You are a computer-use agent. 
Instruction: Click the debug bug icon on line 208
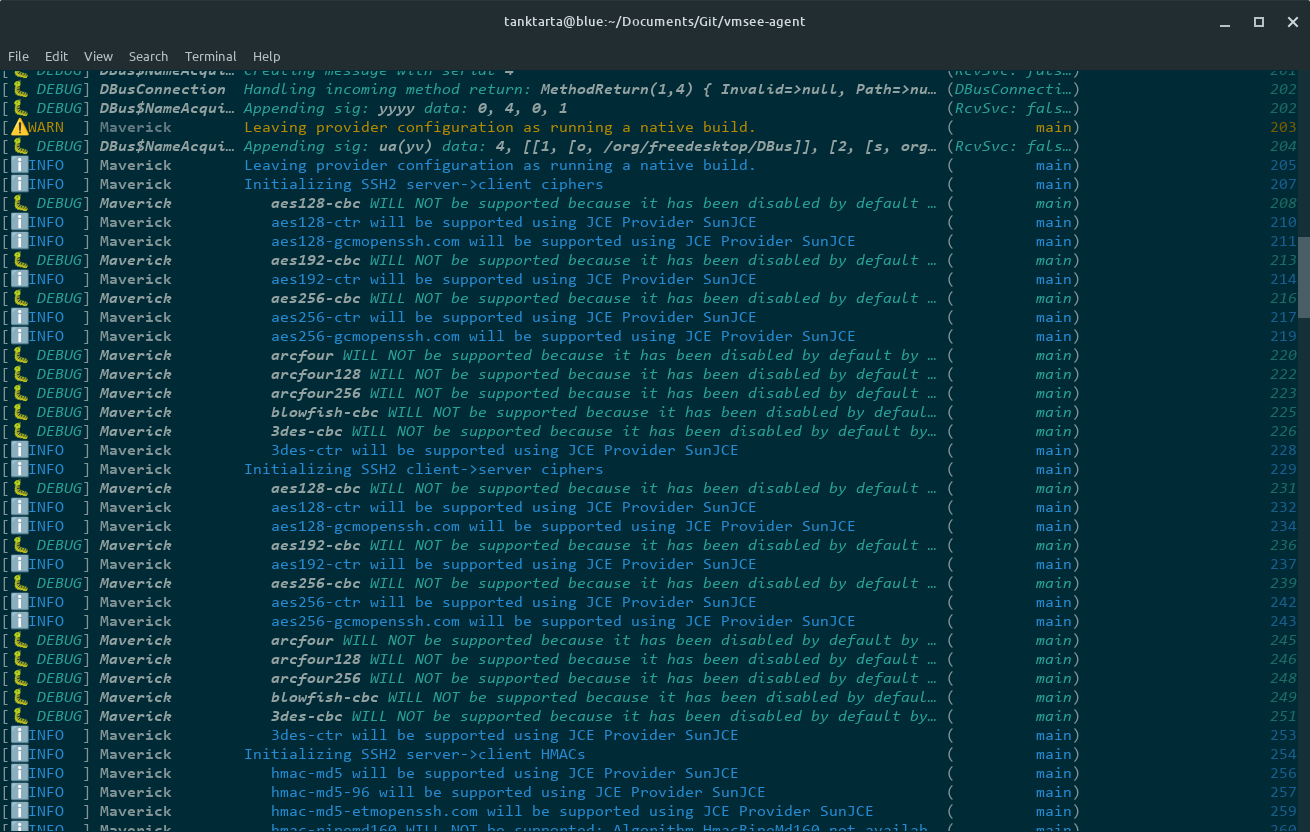(19, 203)
